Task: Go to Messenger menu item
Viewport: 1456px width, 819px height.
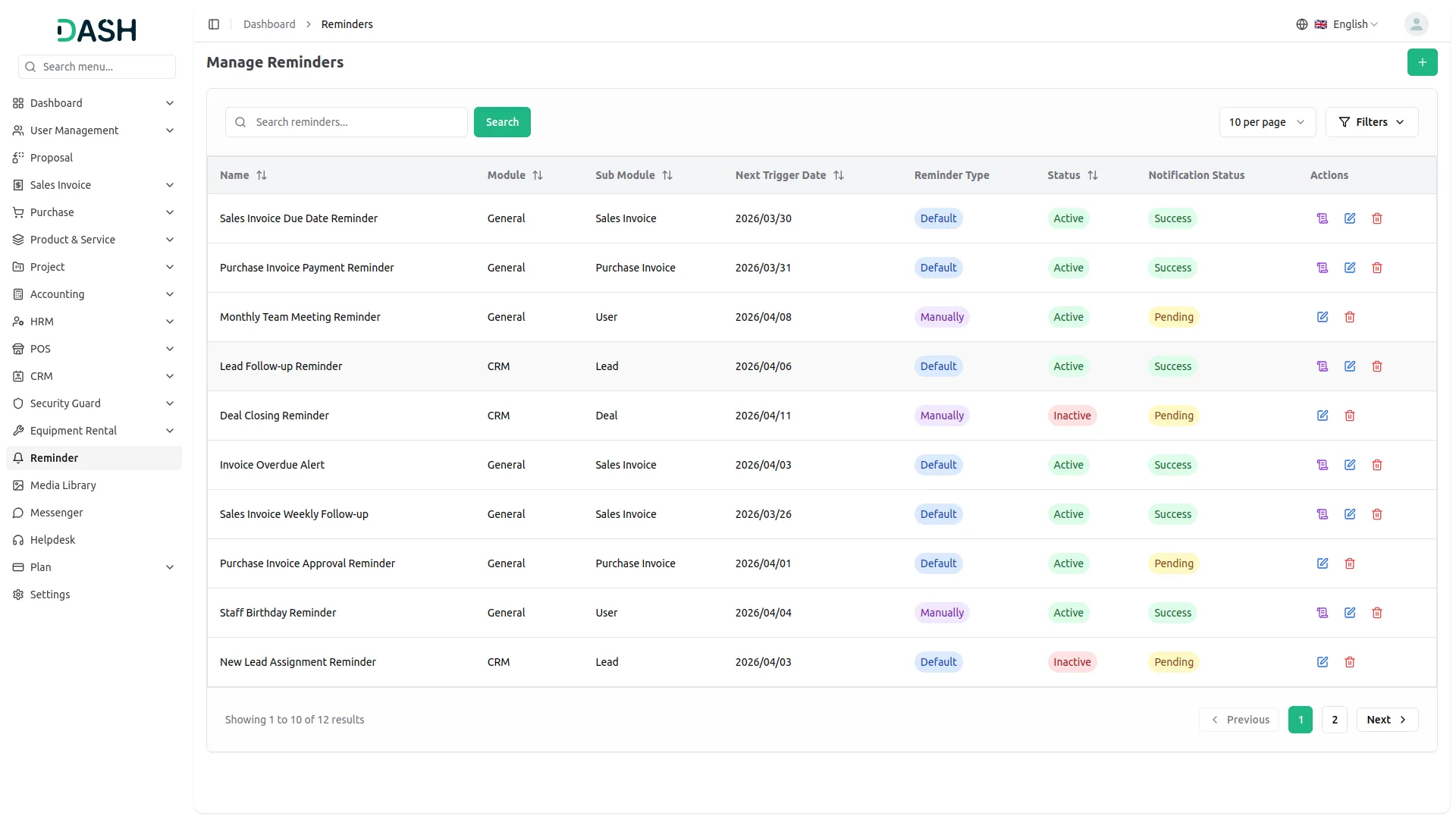Action: click(94, 513)
